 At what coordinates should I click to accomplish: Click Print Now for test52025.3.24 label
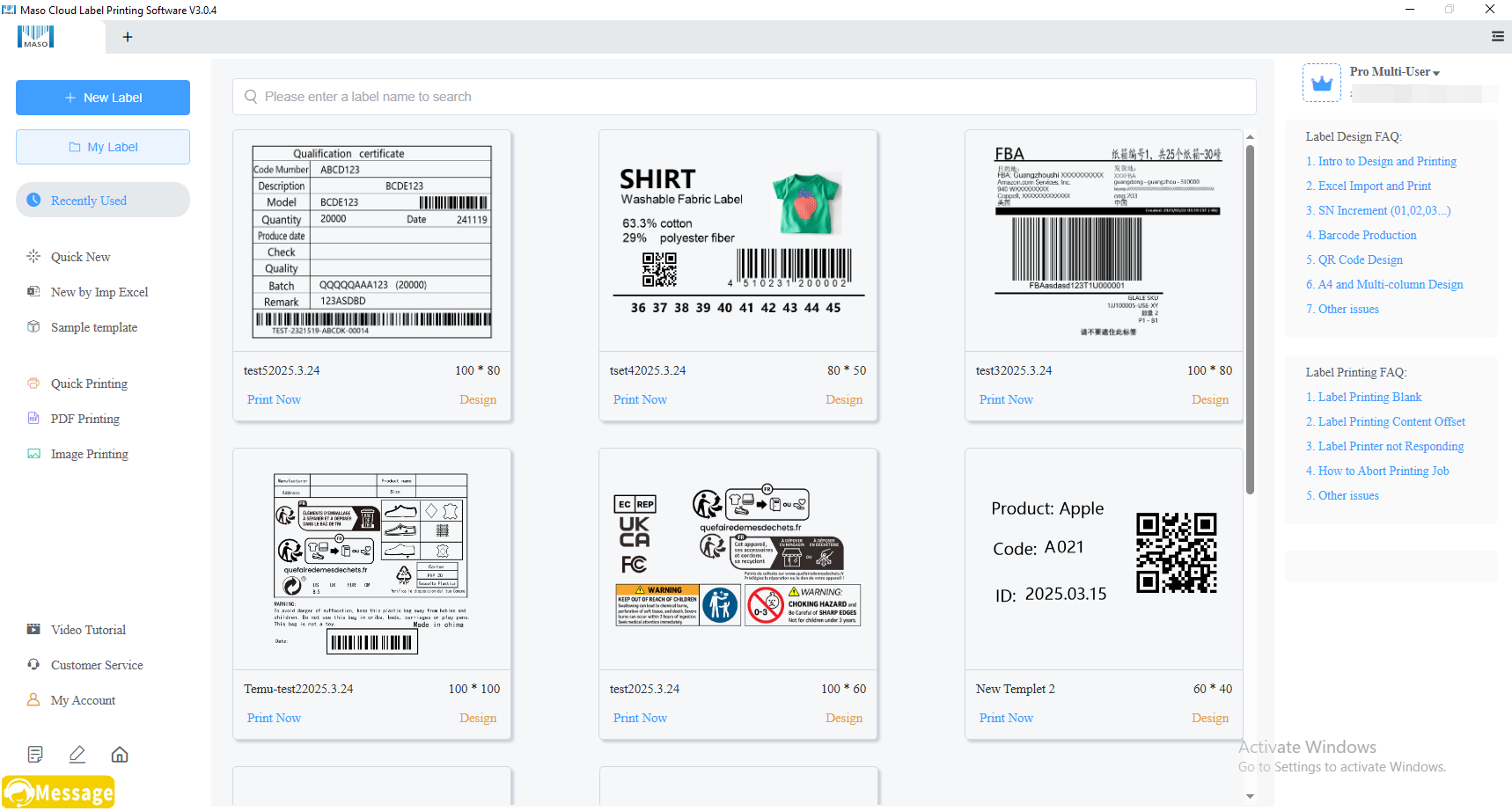tap(274, 399)
